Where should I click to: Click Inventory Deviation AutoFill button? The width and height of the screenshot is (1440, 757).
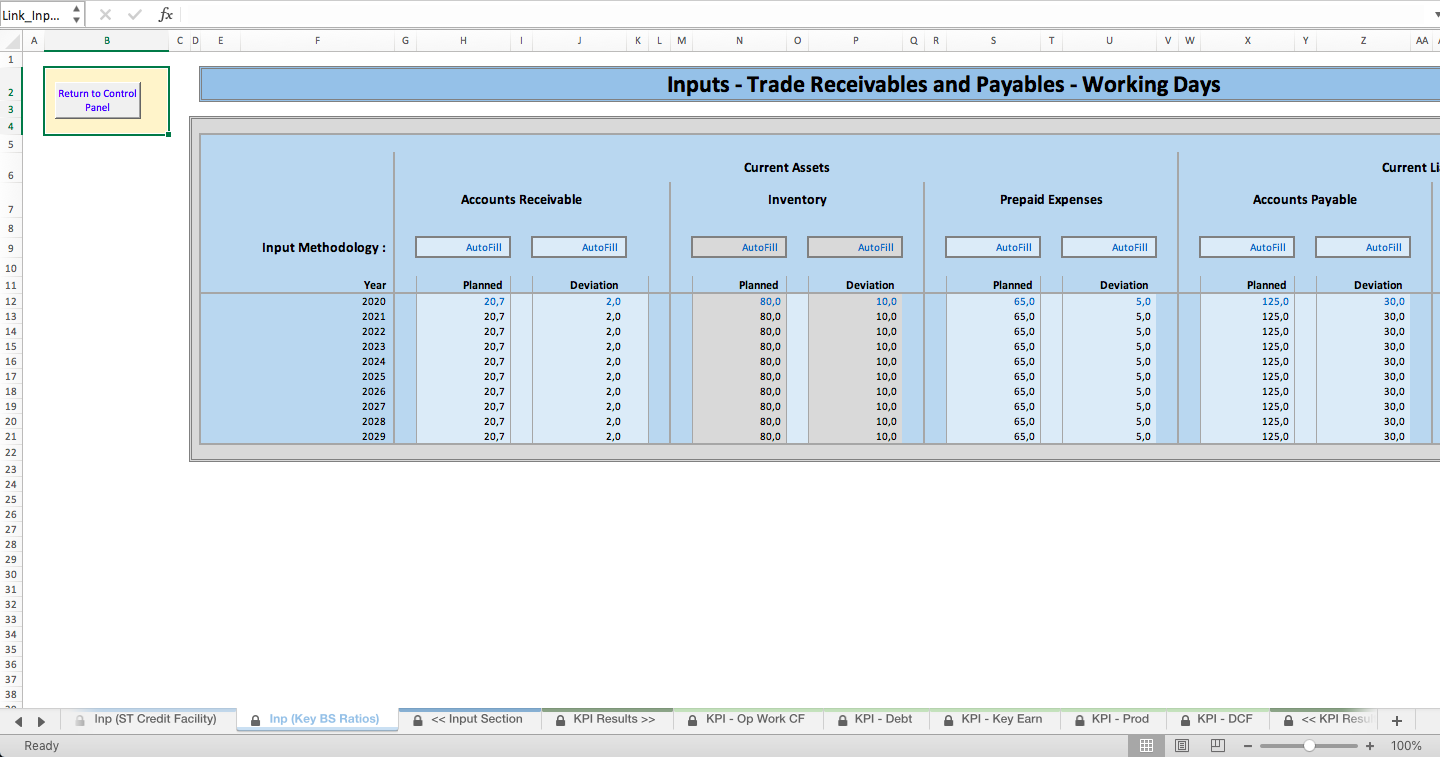[x=856, y=247]
